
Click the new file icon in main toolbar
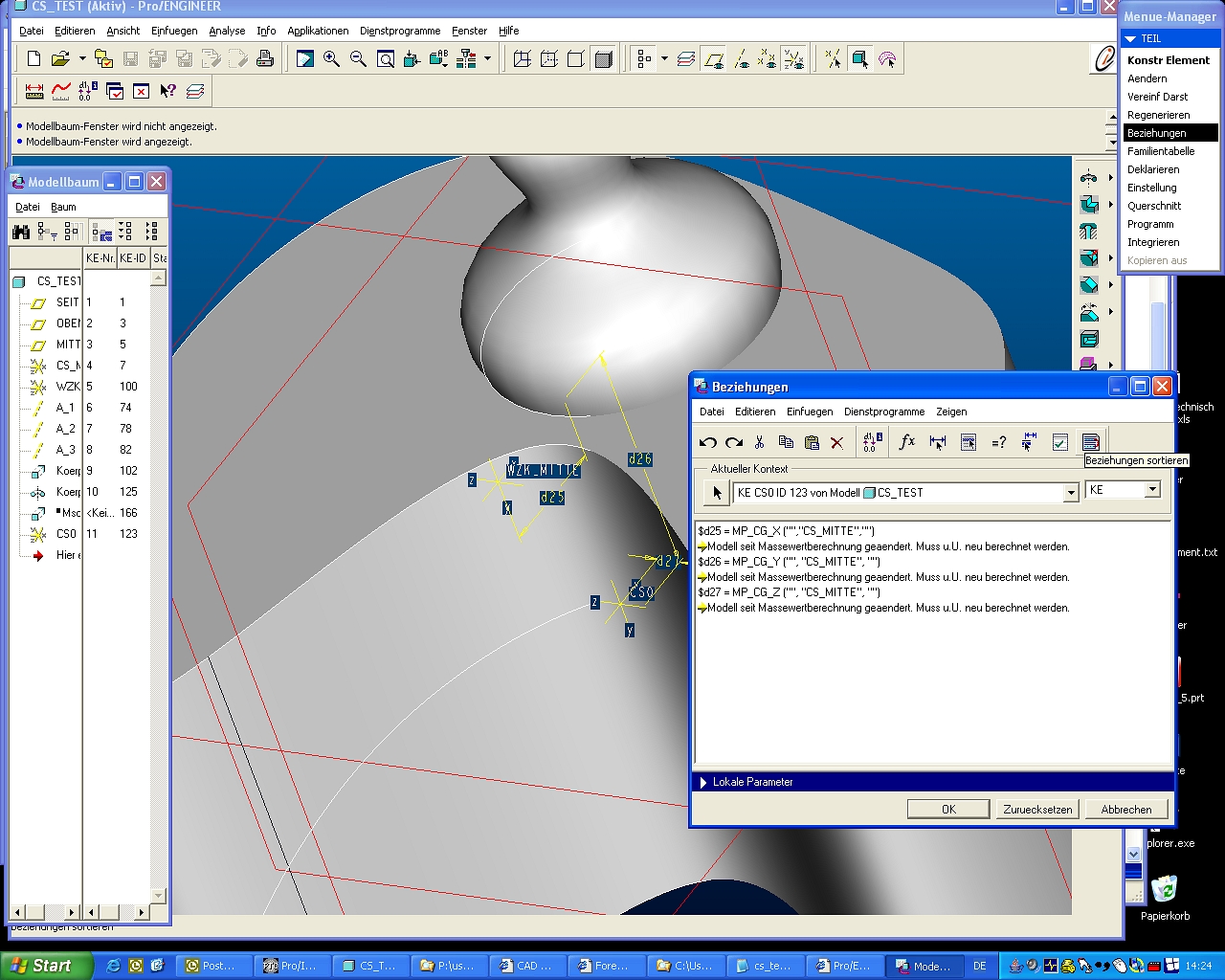pos(34,59)
